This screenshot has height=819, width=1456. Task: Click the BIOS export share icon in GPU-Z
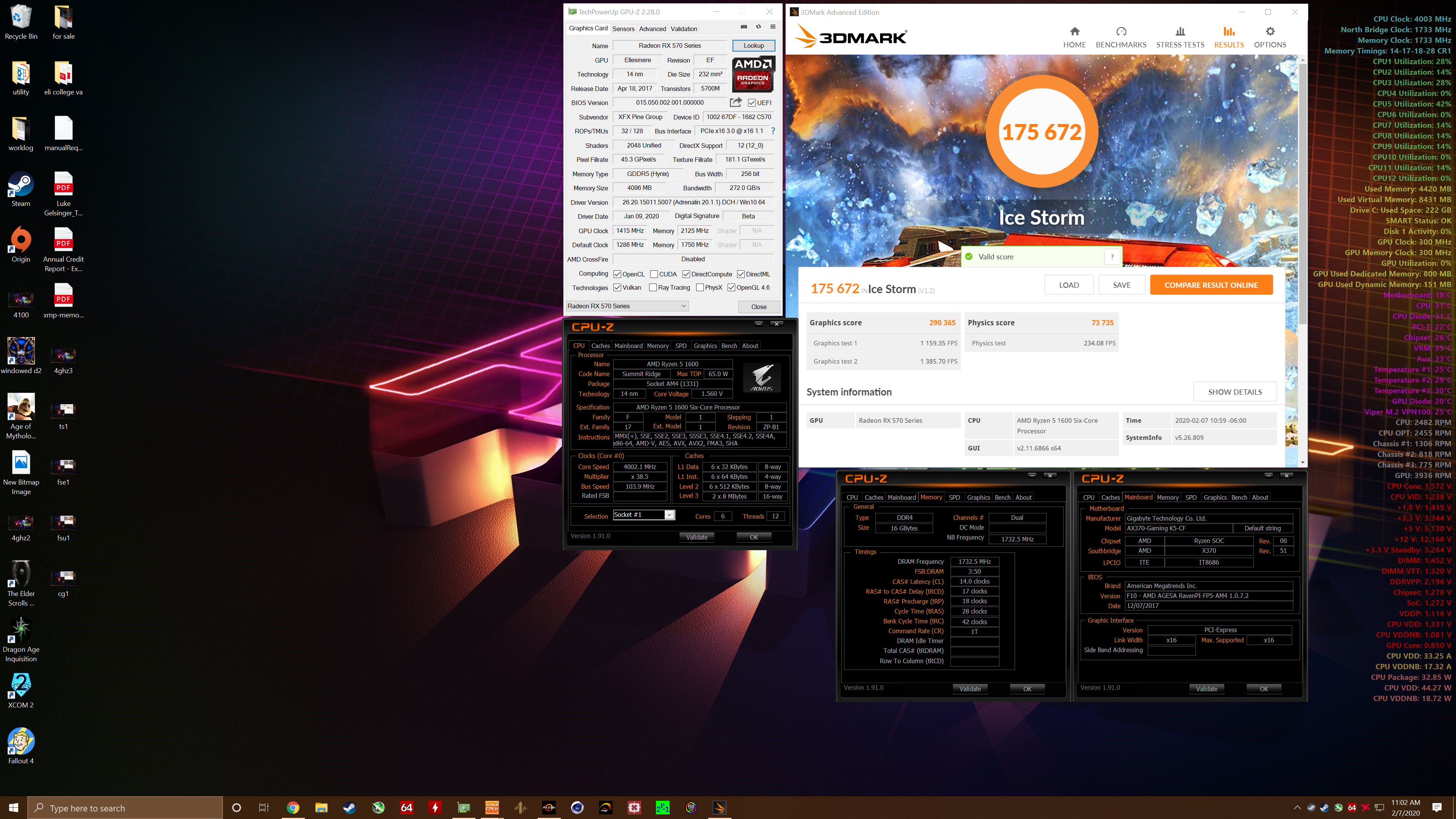(735, 102)
